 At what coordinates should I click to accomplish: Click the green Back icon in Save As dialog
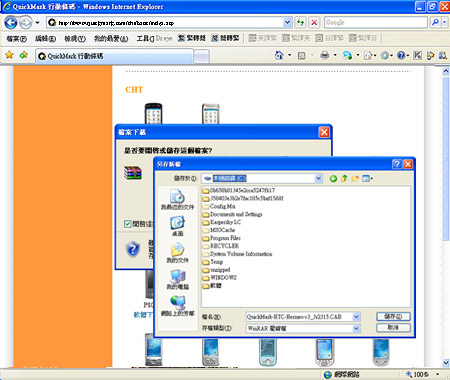tap(333, 179)
